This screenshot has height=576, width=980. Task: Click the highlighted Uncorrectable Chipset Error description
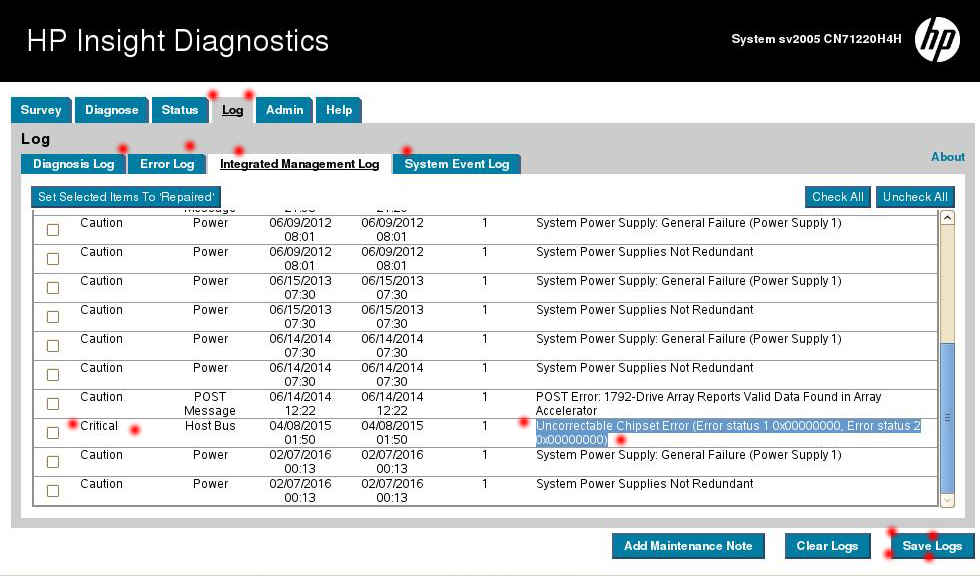[x=728, y=433]
